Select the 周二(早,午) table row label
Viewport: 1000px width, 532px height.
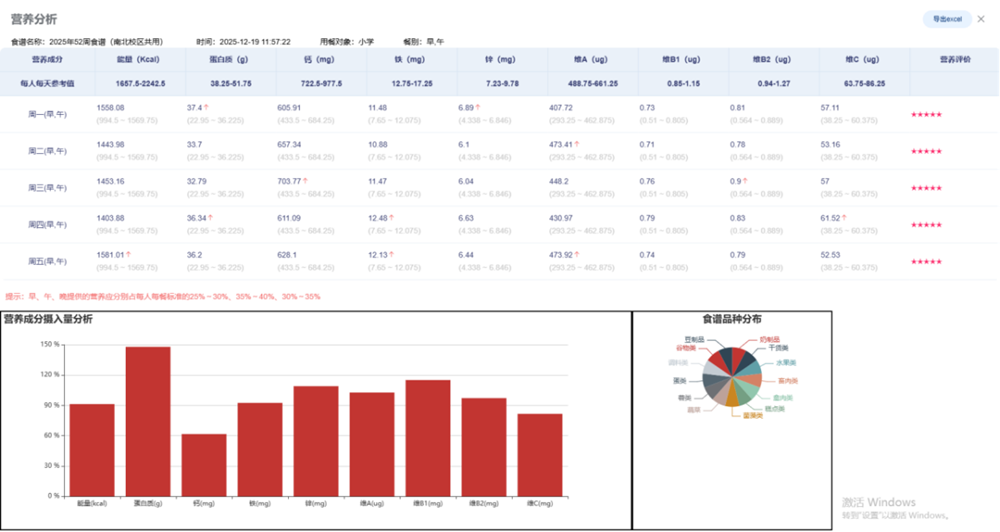47,151
